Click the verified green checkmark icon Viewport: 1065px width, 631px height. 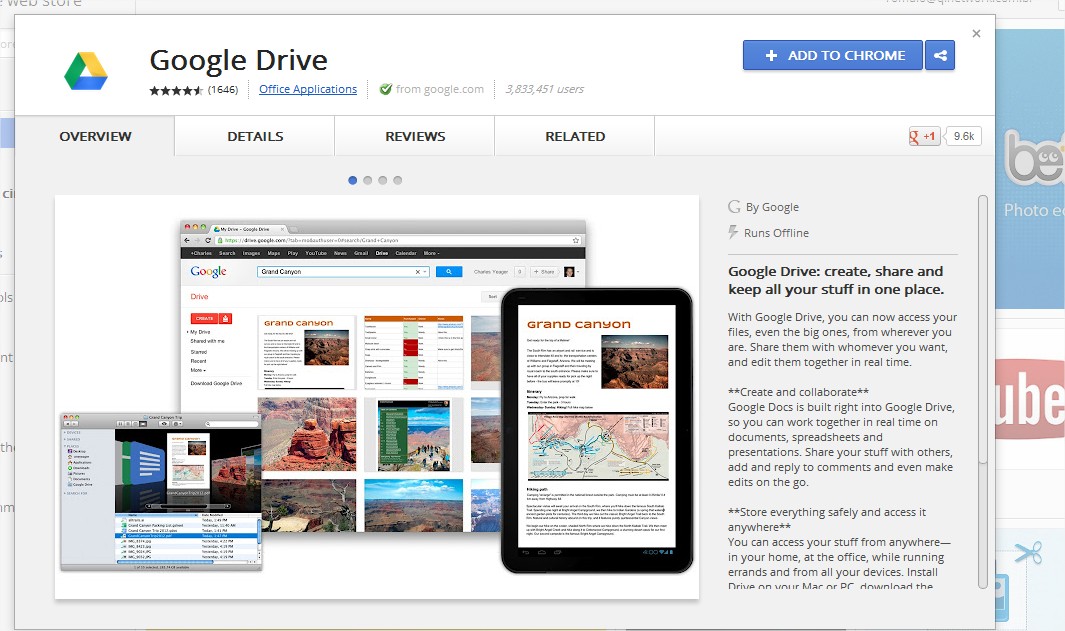tap(385, 89)
